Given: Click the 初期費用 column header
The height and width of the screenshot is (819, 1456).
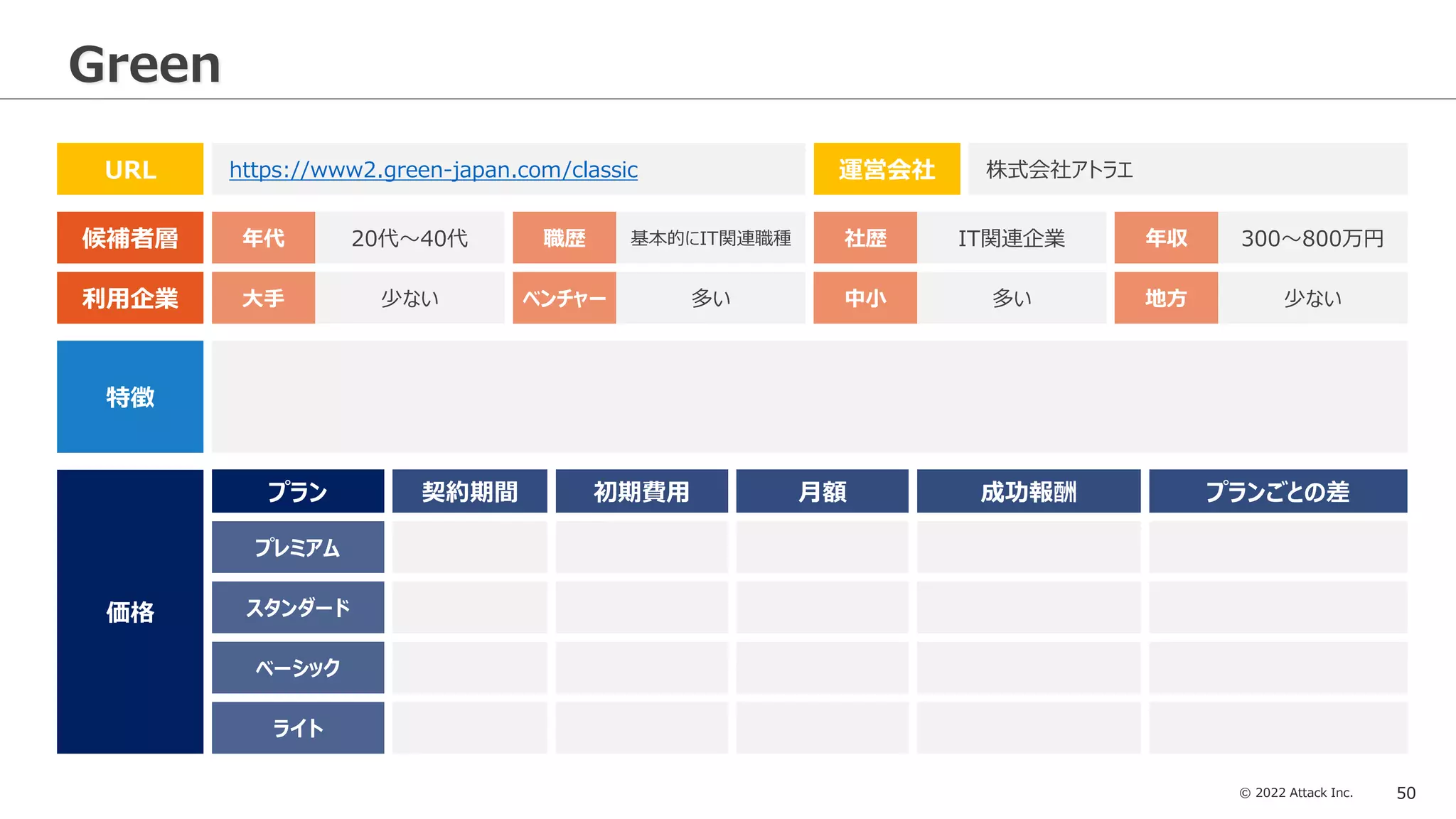Looking at the screenshot, I should [642, 491].
